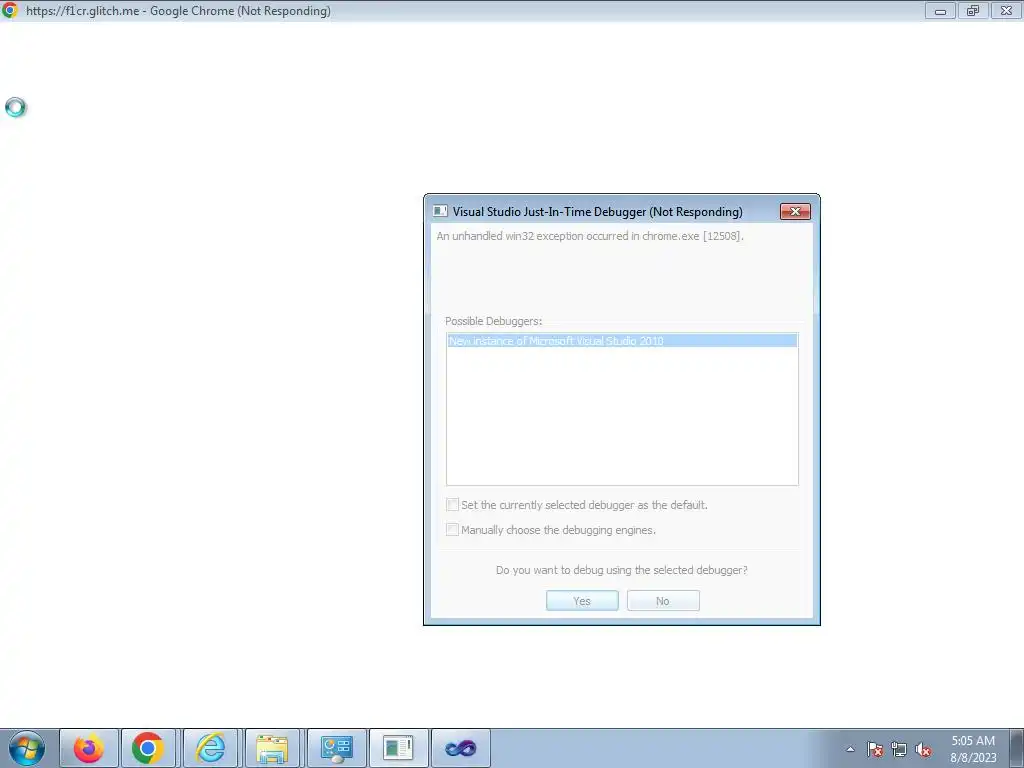Click Yes to debug with selected debugger
The width and height of the screenshot is (1024, 768).
click(x=582, y=601)
